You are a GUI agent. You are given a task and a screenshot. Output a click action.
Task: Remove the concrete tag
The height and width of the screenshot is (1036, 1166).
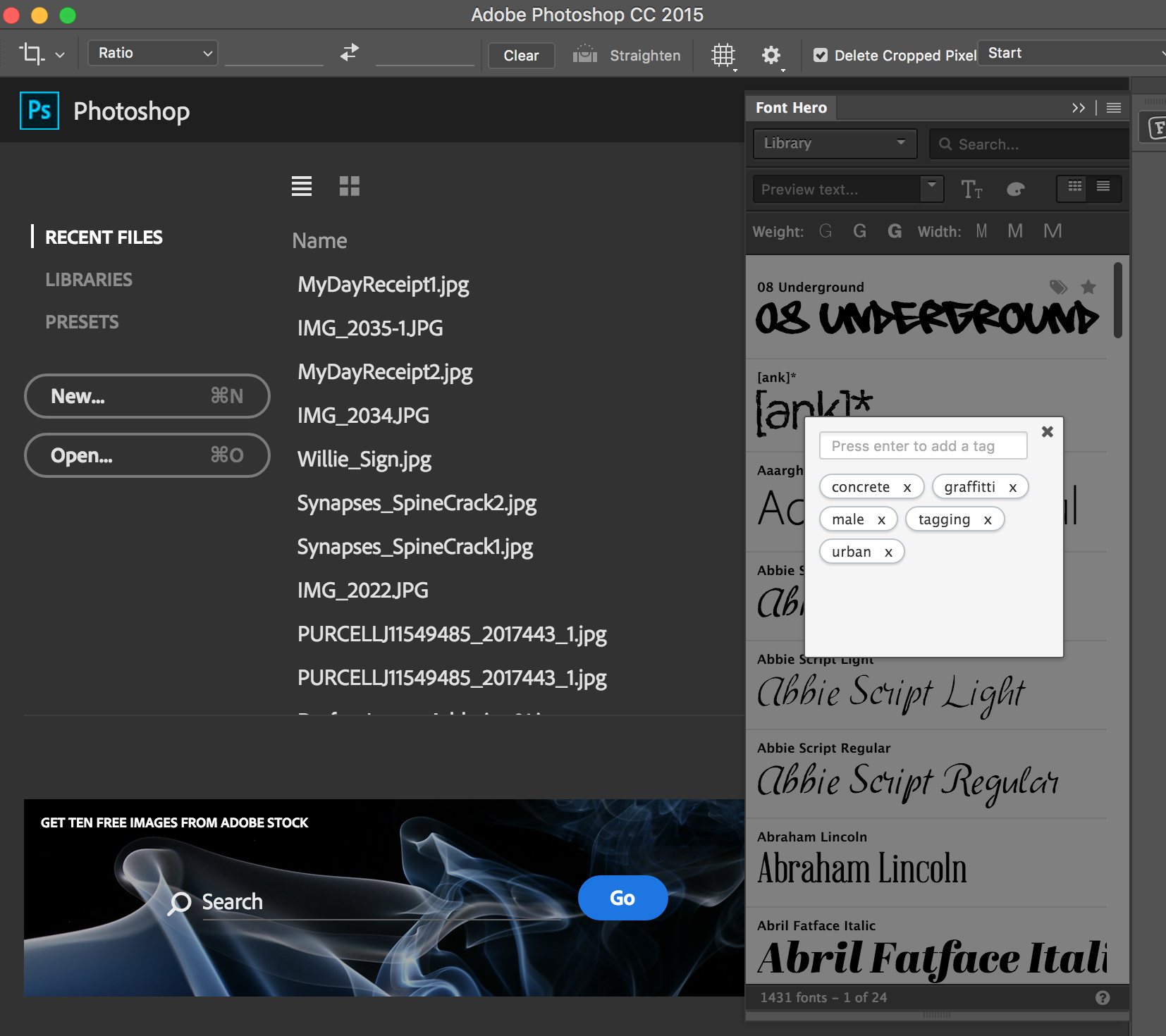pyautogui.click(x=907, y=488)
